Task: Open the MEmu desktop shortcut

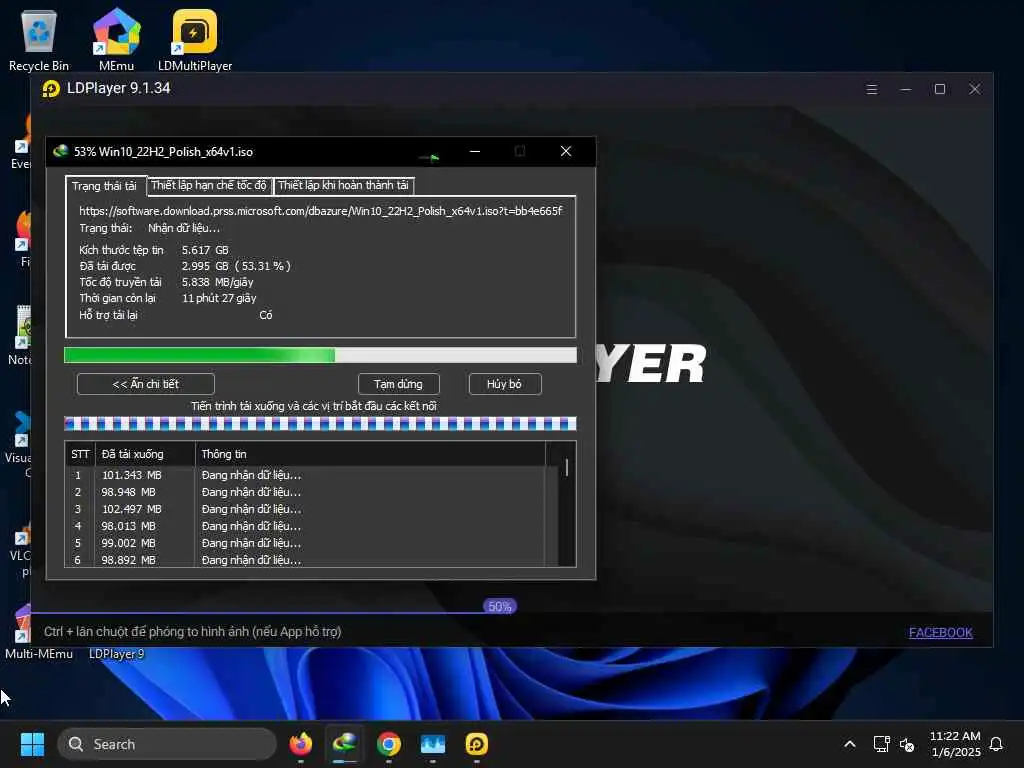Action: (116, 39)
